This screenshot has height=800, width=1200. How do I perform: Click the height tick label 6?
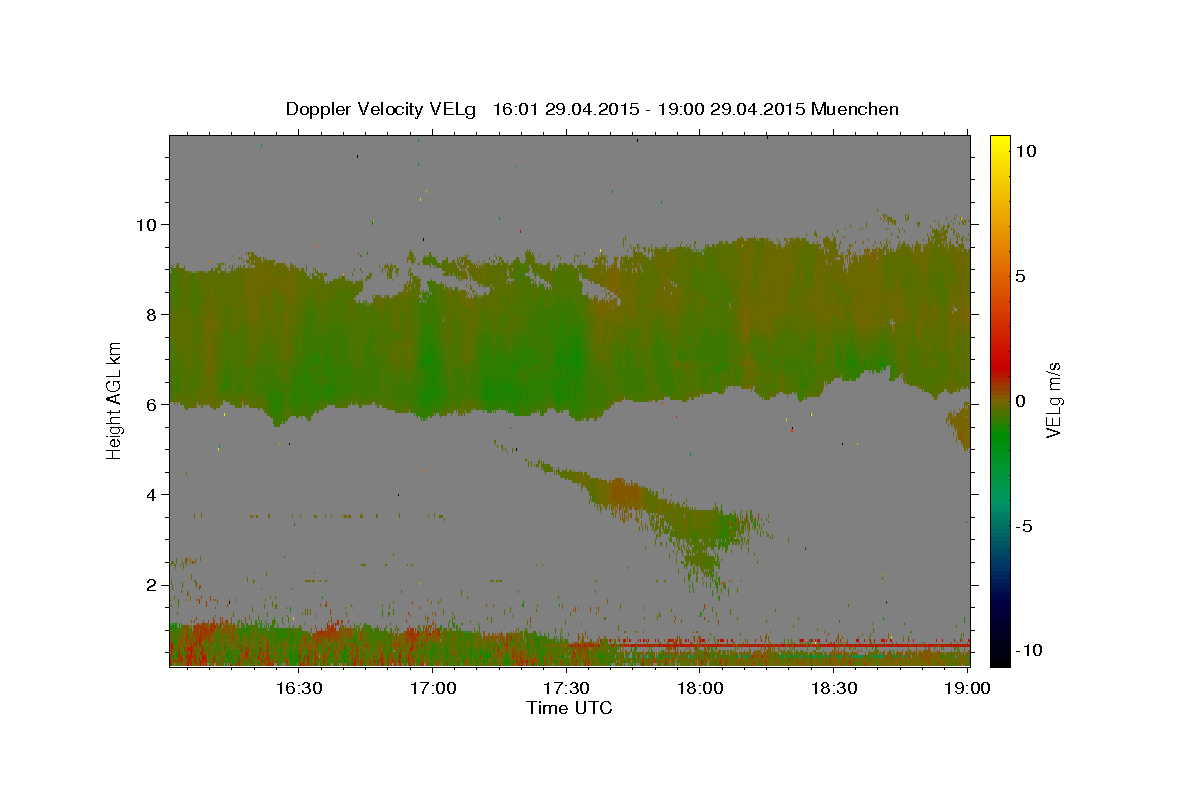(153, 405)
